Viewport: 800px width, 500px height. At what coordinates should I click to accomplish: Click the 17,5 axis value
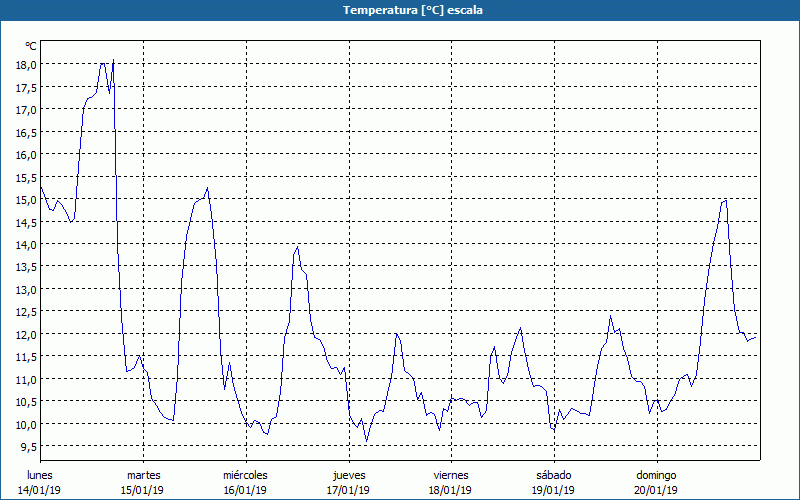[x=28, y=87]
